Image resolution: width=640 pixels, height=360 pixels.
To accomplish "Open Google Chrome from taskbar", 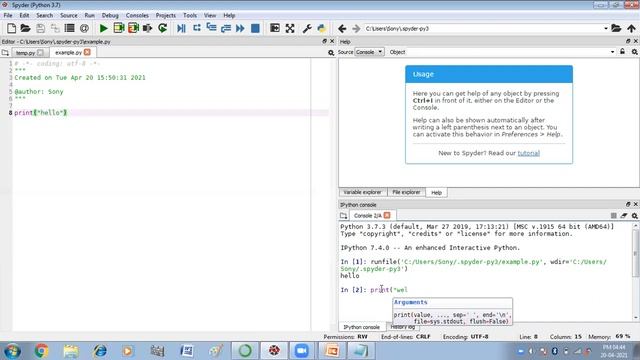I will (x=41, y=351).
